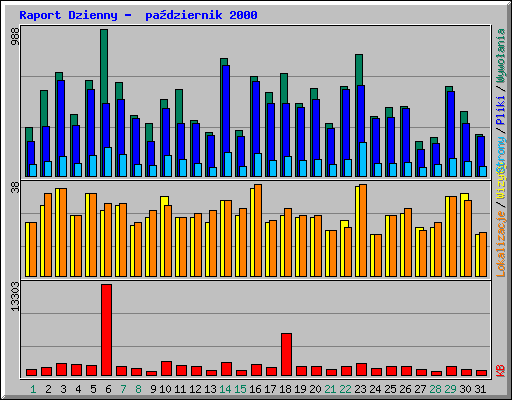Click the 13303 y-axis label
Viewport: 512px width, 400px height.
pos(15,297)
